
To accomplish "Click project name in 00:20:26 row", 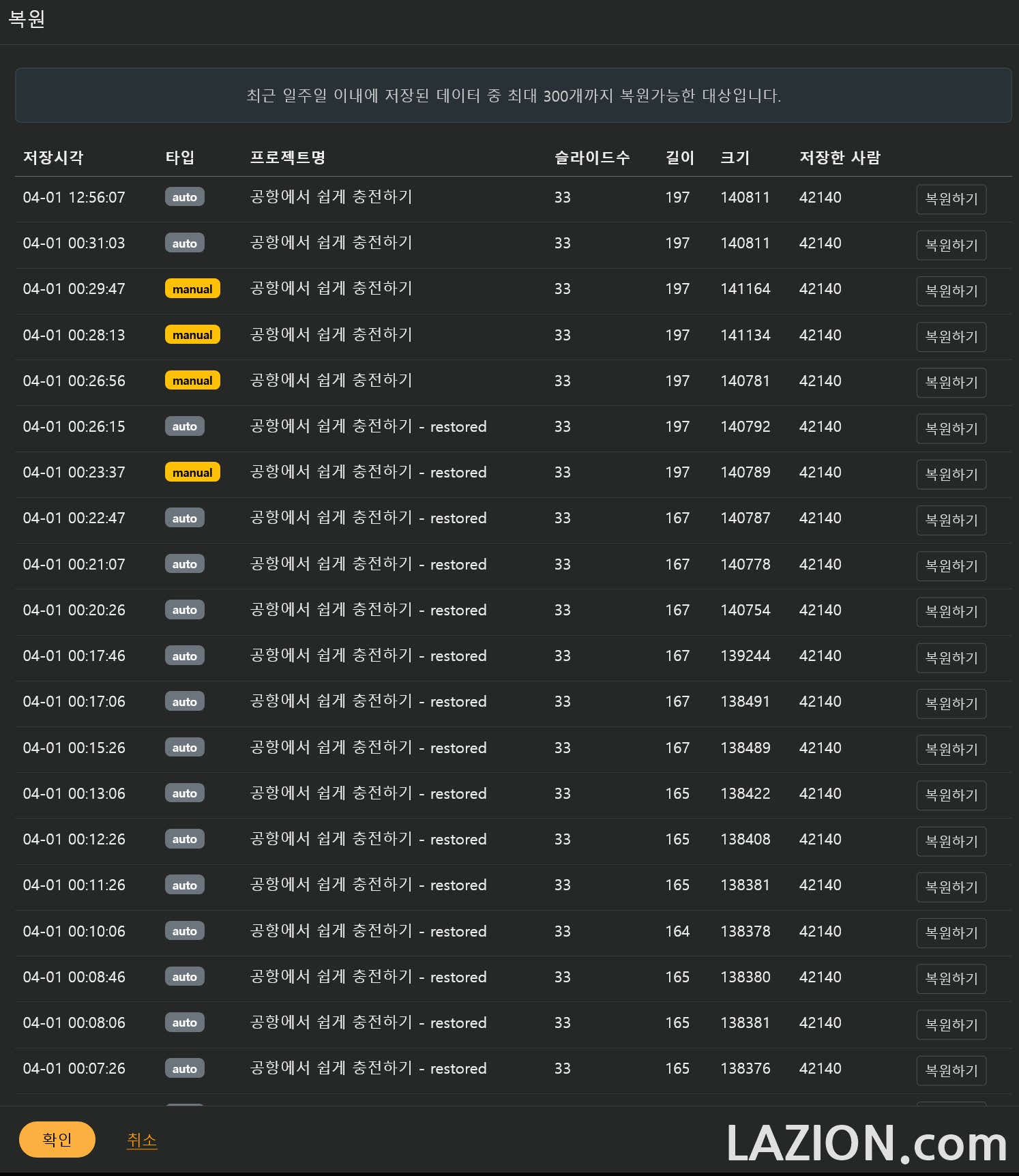I will (x=368, y=610).
